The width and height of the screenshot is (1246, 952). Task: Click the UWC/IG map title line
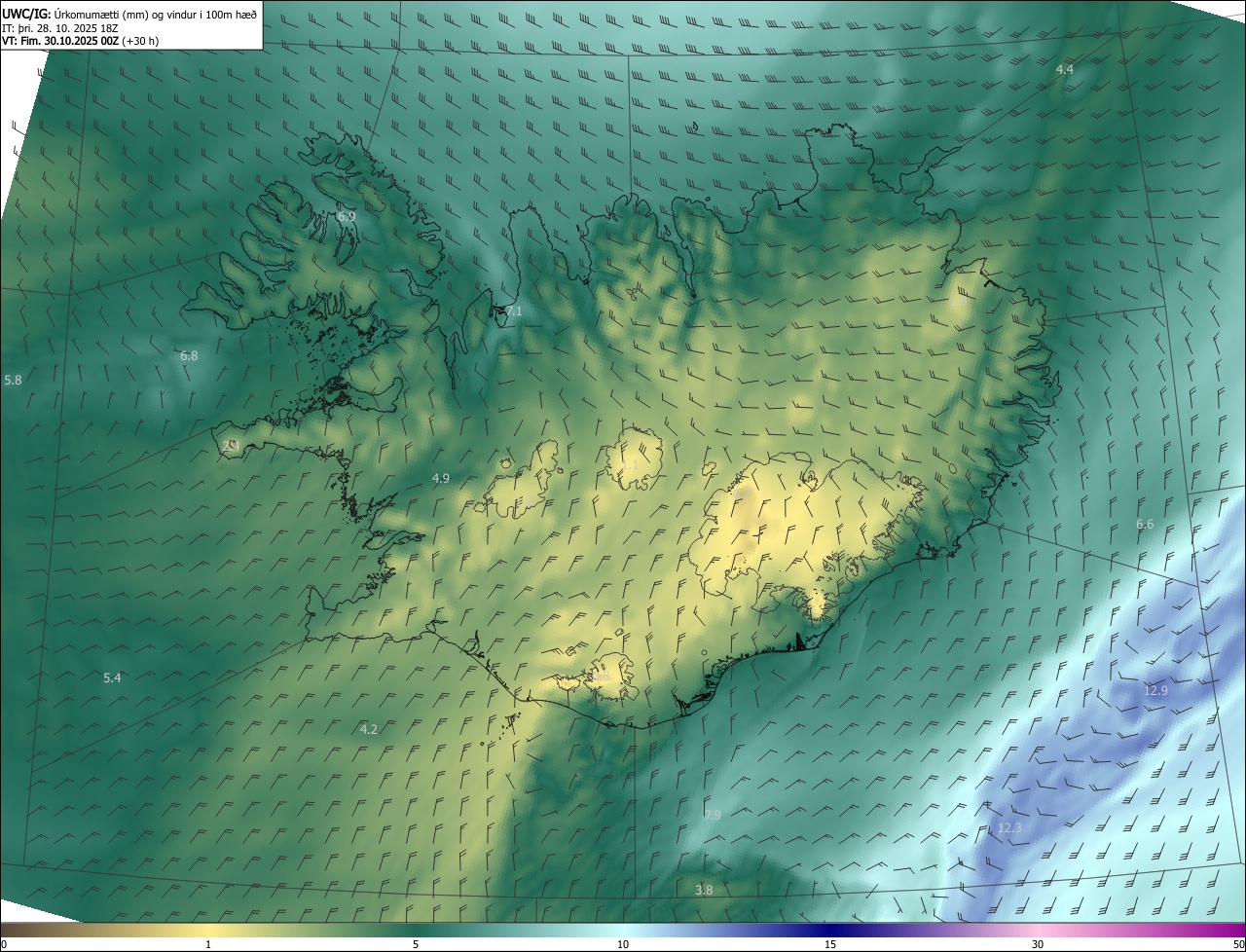click(129, 14)
